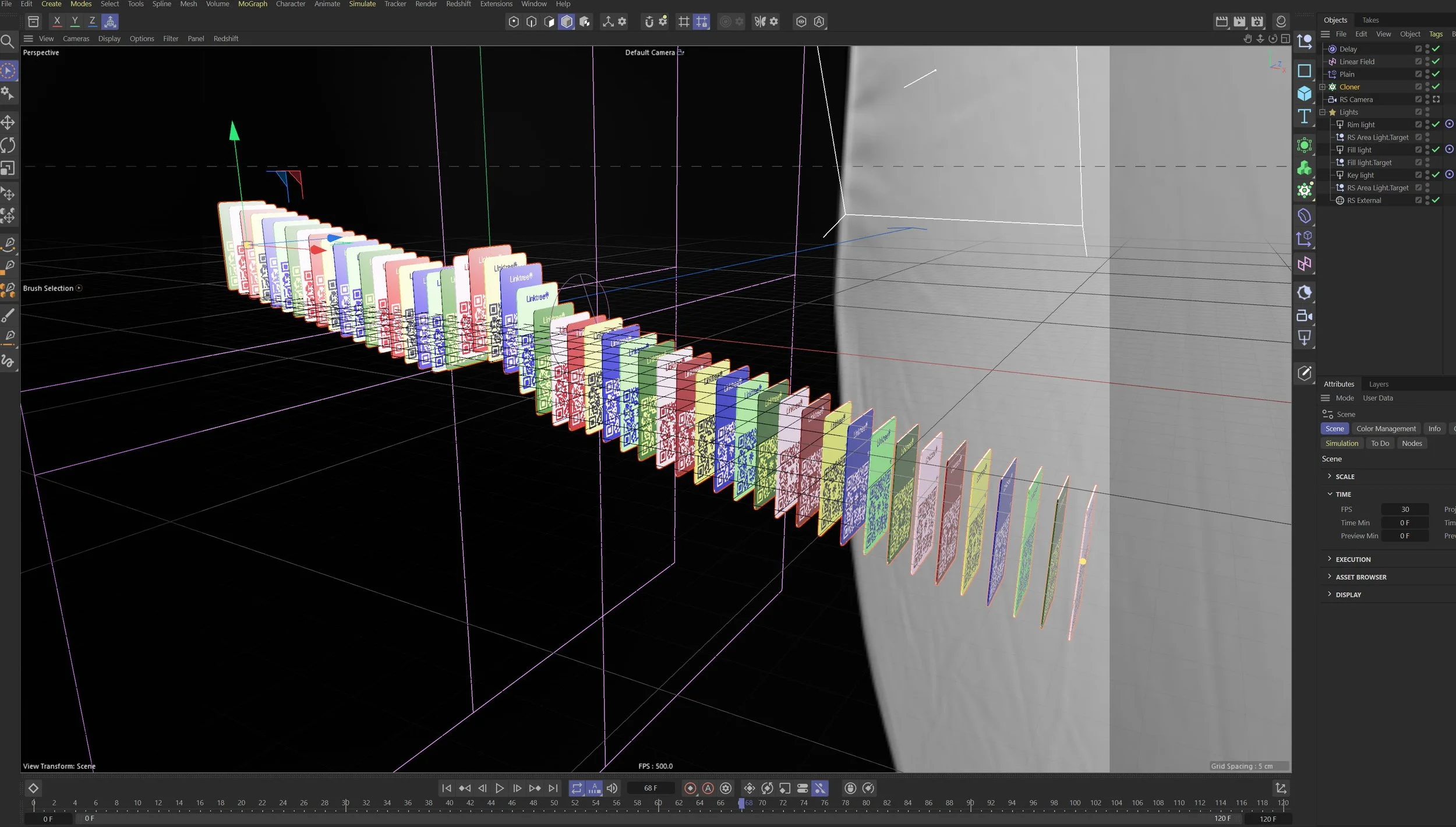
Task: Select the Move tool in left toolbar
Action: pos(8,122)
